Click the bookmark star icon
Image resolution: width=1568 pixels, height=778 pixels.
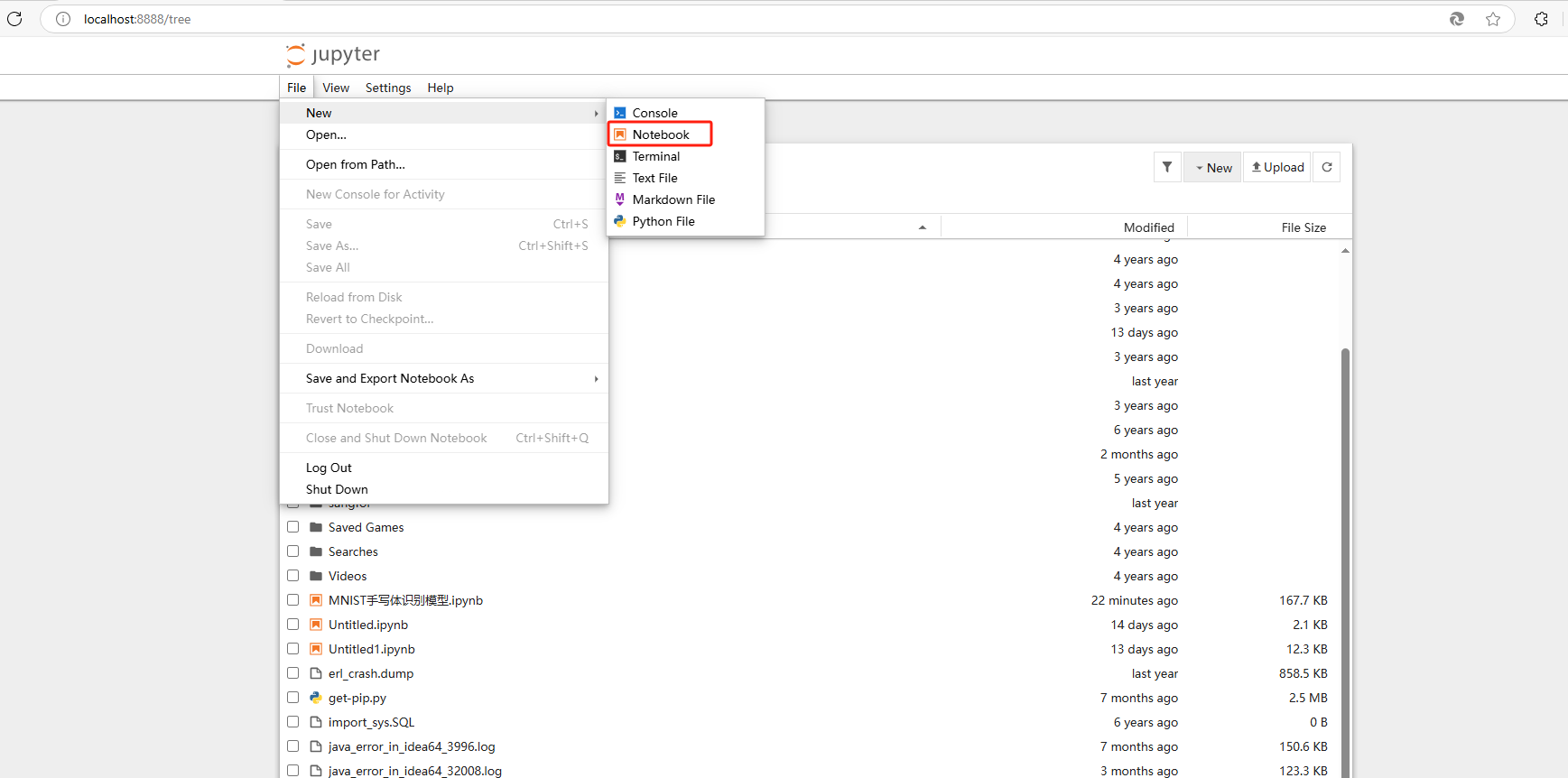[x=1493, y=19]
